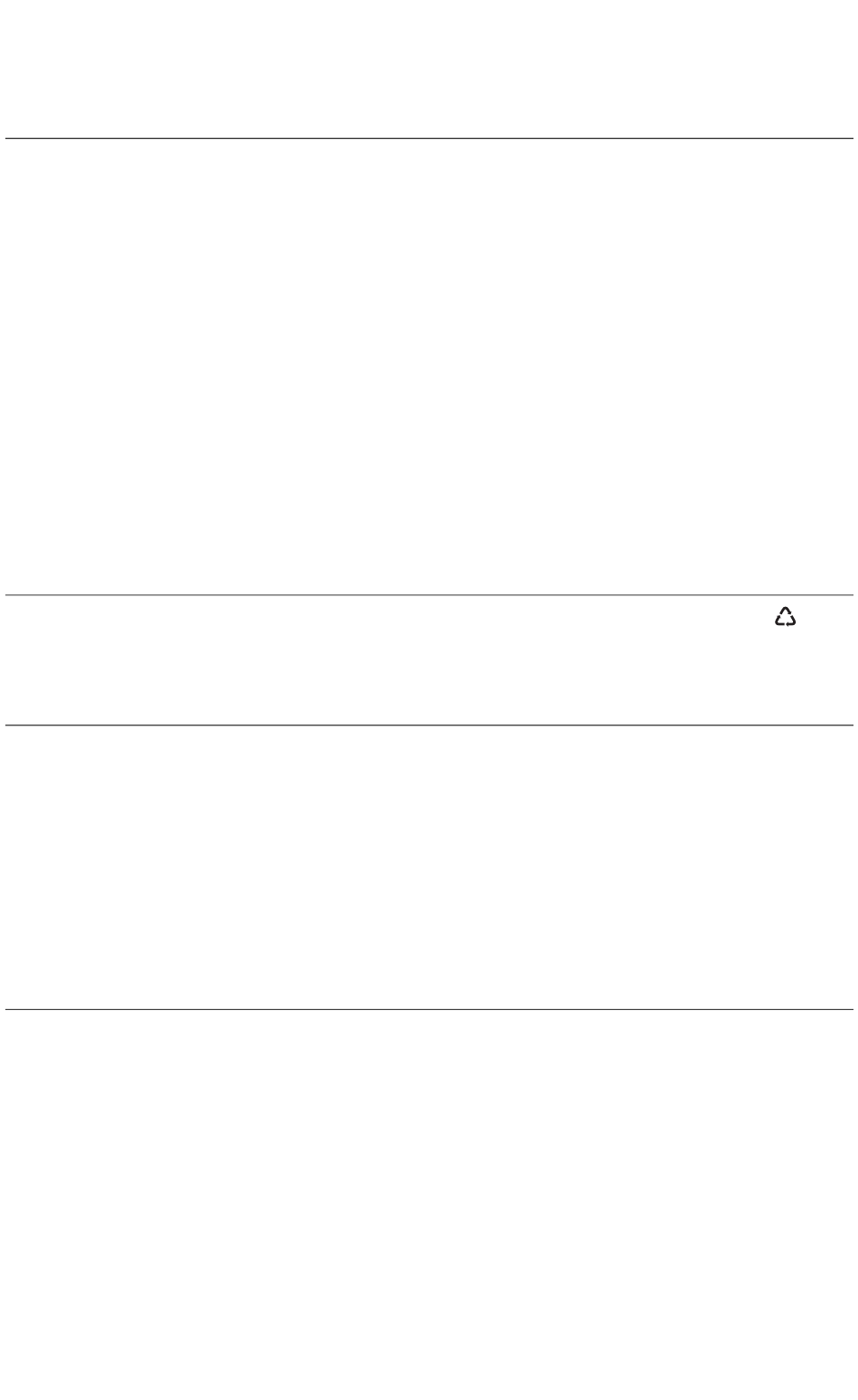Click the blank header area above the first divider
This screenshot has width=858, height=1400.
tap(429, 69)
